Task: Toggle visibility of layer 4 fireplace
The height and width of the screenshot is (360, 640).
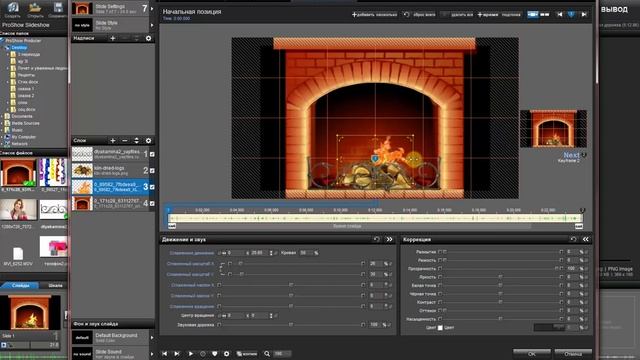Action: 152,203
